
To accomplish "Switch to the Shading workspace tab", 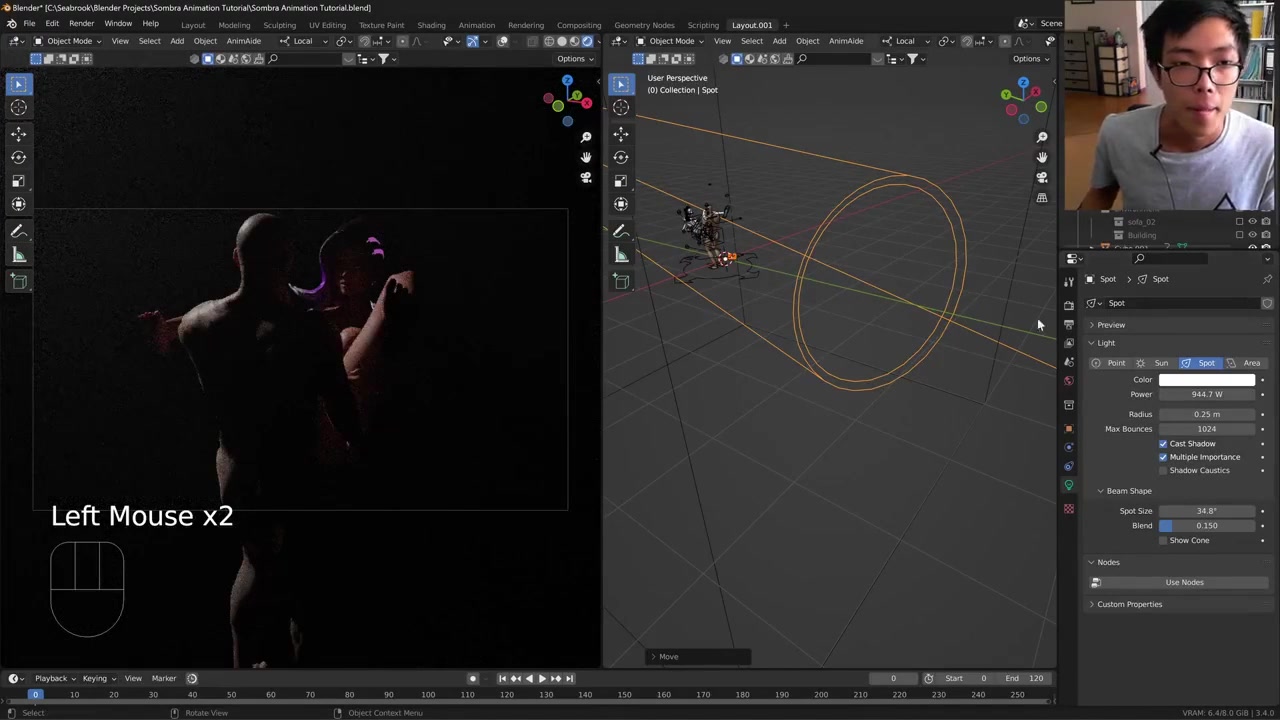I will (x=431, y=25).
